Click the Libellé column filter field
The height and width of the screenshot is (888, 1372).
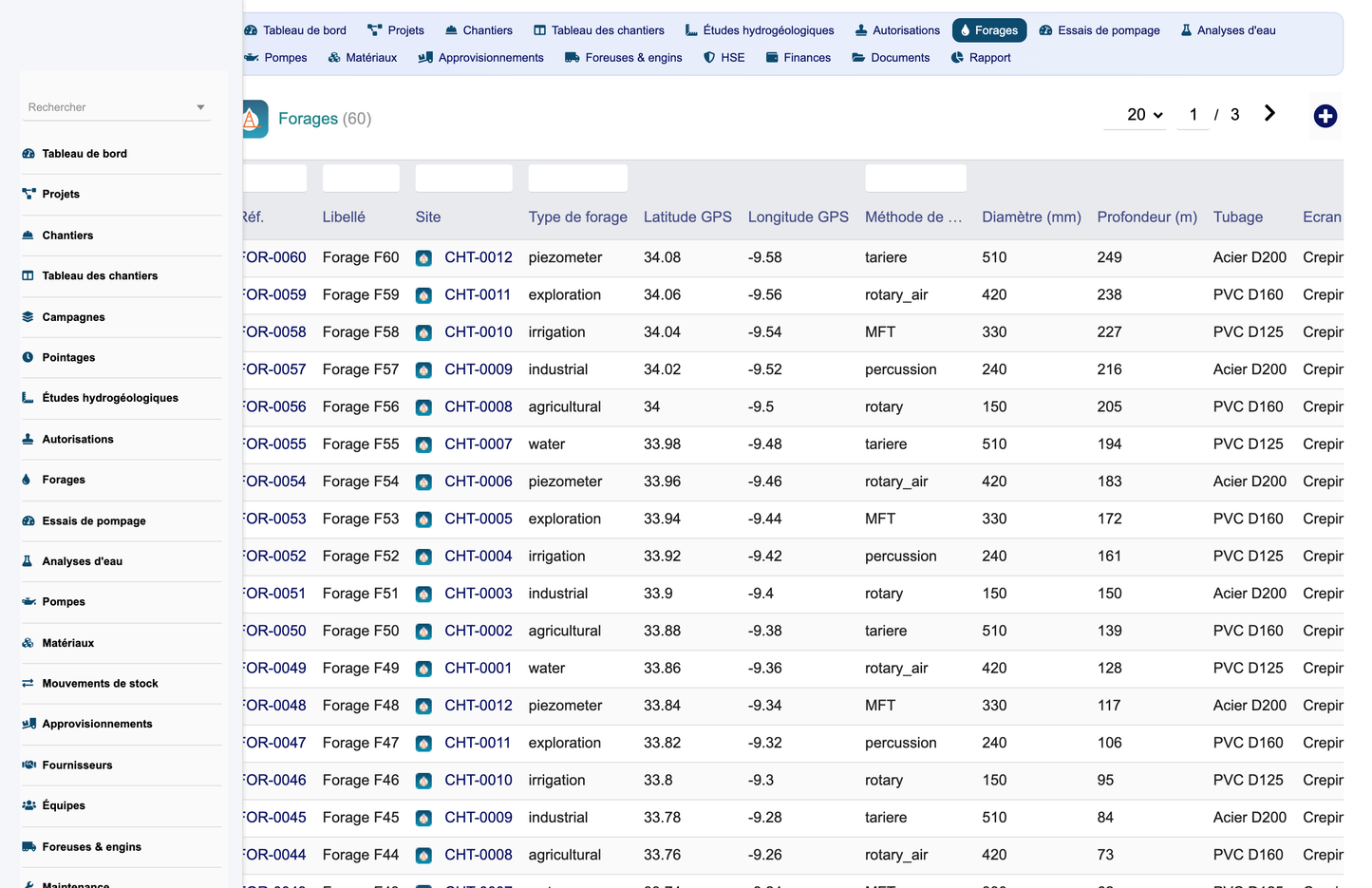(x=361, y=179)
